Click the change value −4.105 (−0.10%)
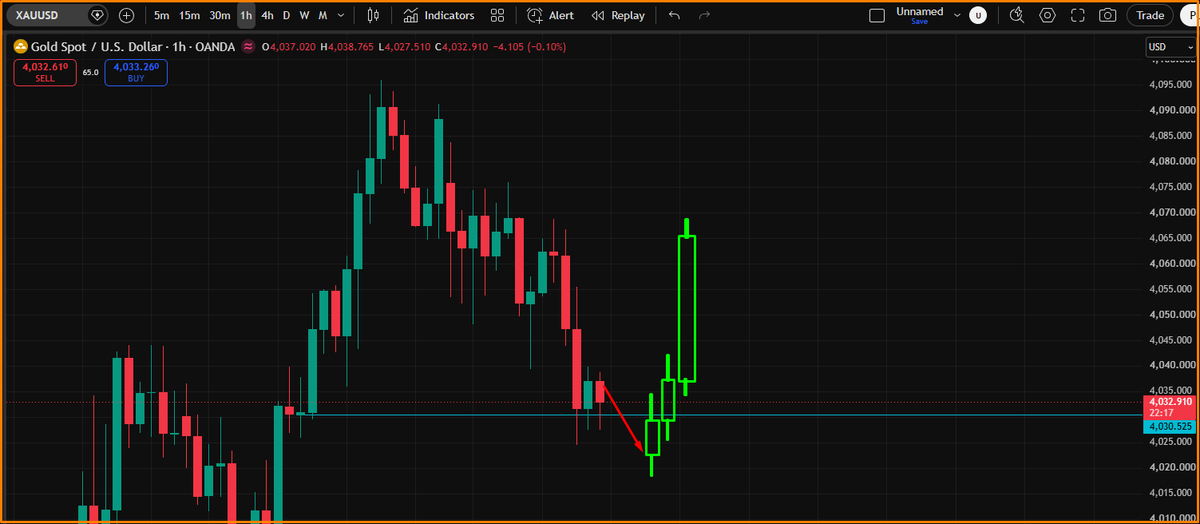The height and width of the screenshot is (524, 1200). click(x=531, y=46)
